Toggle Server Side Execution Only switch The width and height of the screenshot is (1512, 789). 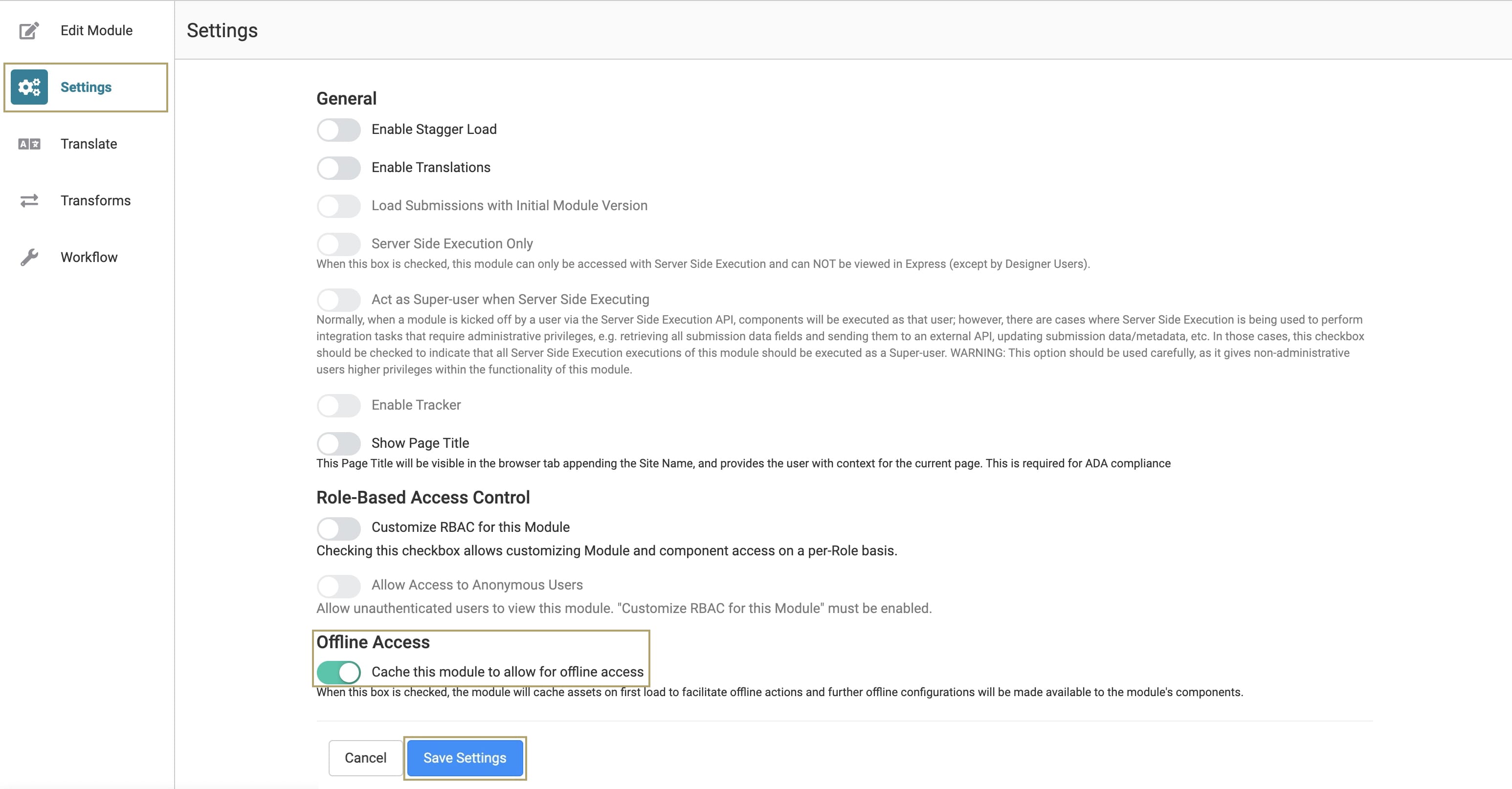[x=339, y=244]
